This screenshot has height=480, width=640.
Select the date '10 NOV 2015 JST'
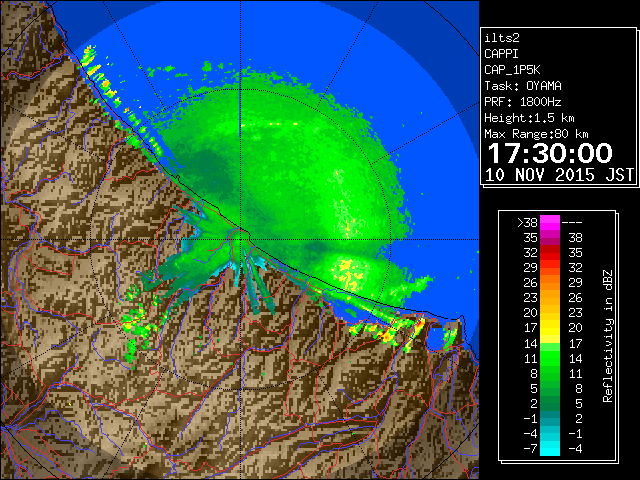[x=559, y=175]
